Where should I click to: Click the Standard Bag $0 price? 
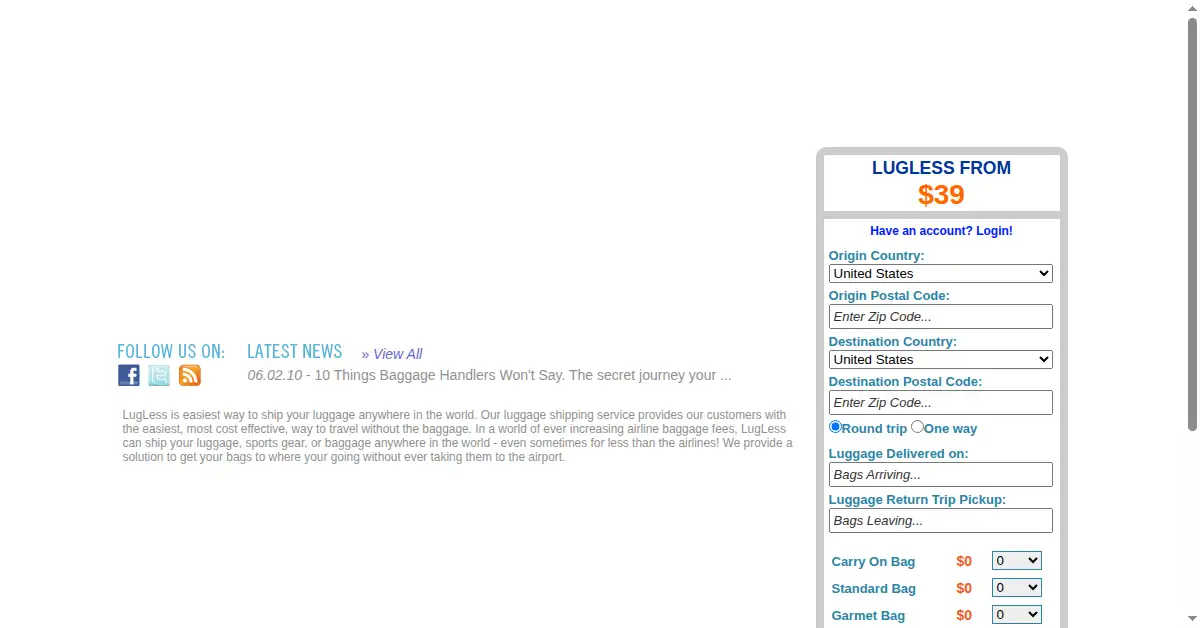[964, 589]
